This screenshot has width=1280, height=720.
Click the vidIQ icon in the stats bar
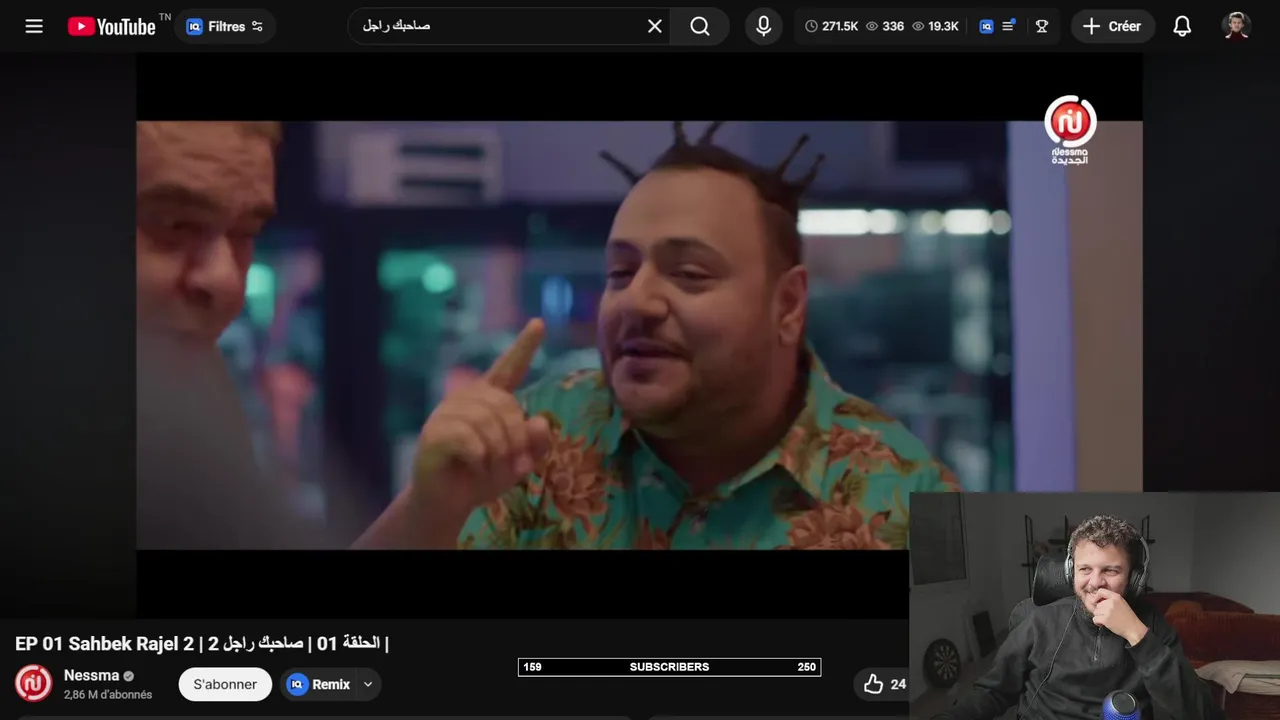pos(986,26)
